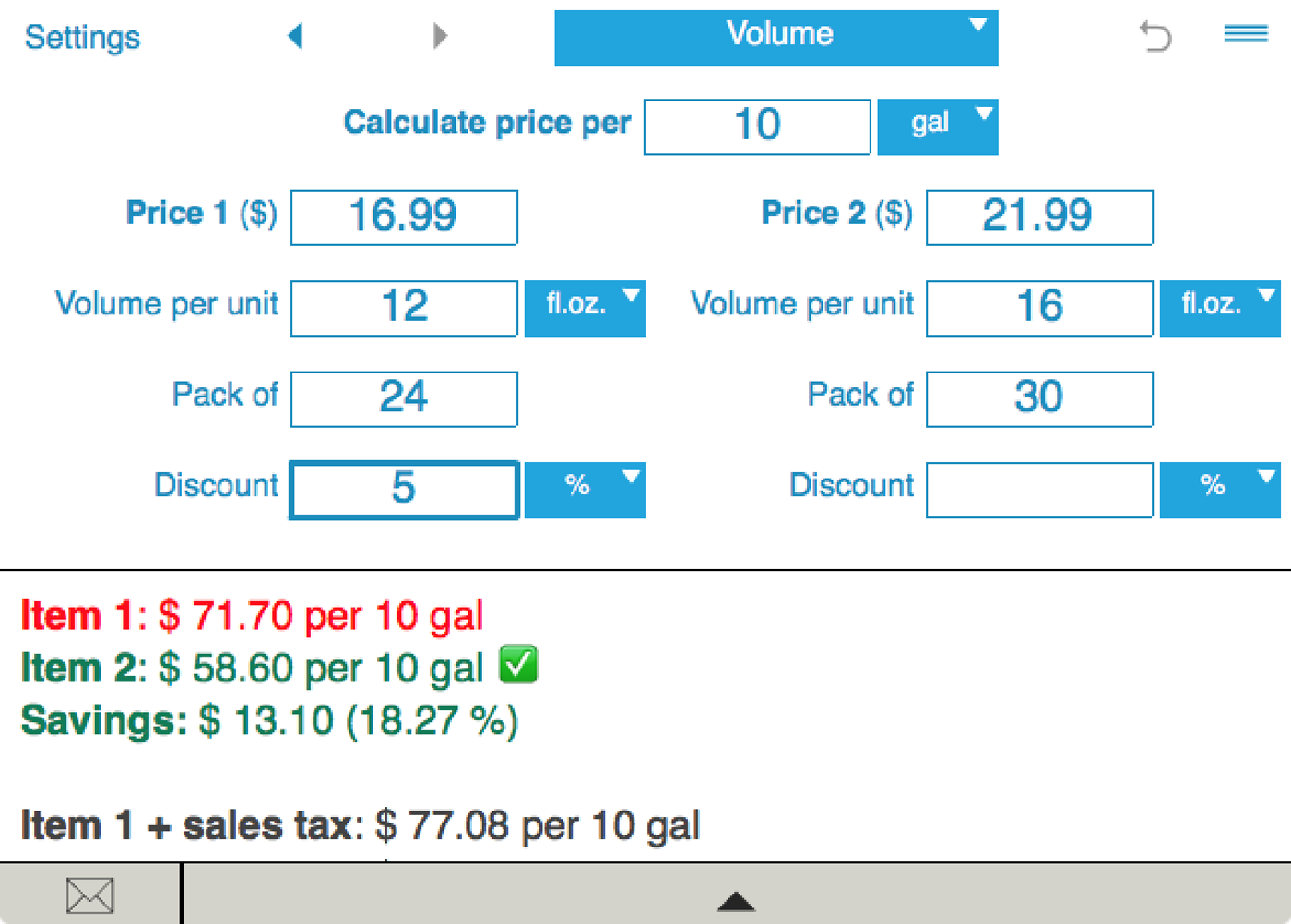Click the next right arrow icon
Screen dimensions: 1291x924
click(x=440, y=36)
